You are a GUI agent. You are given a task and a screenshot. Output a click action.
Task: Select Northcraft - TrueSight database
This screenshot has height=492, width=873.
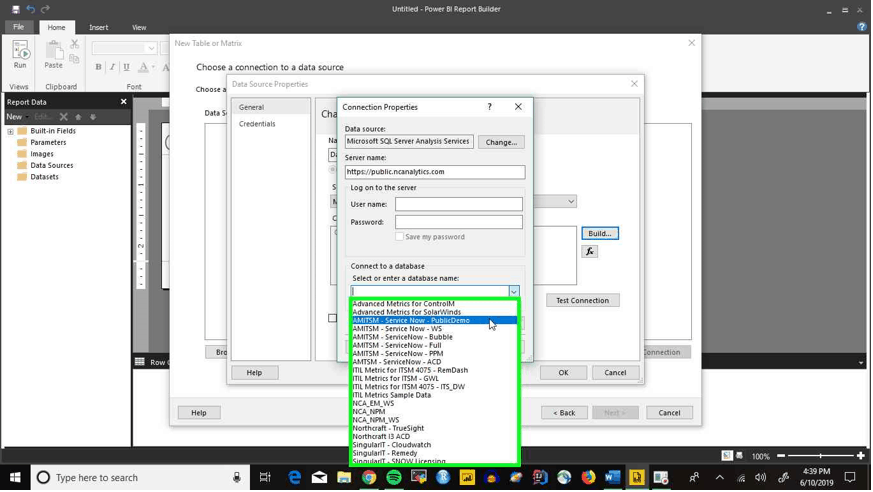tap(434, 429)
